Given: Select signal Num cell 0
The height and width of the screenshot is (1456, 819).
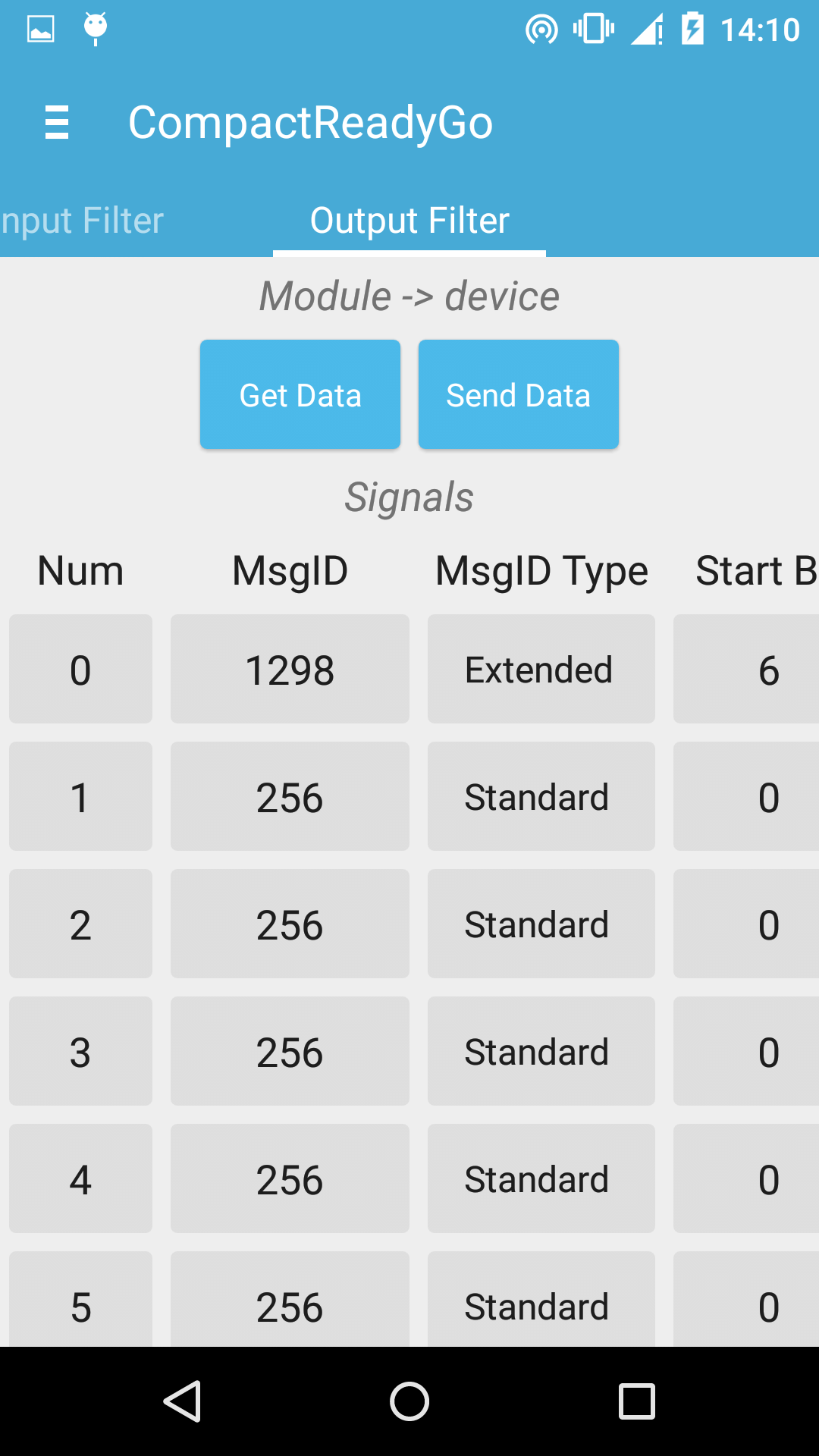Looking at the screenshot, I should pyautogui.click(x=80, y=669).
